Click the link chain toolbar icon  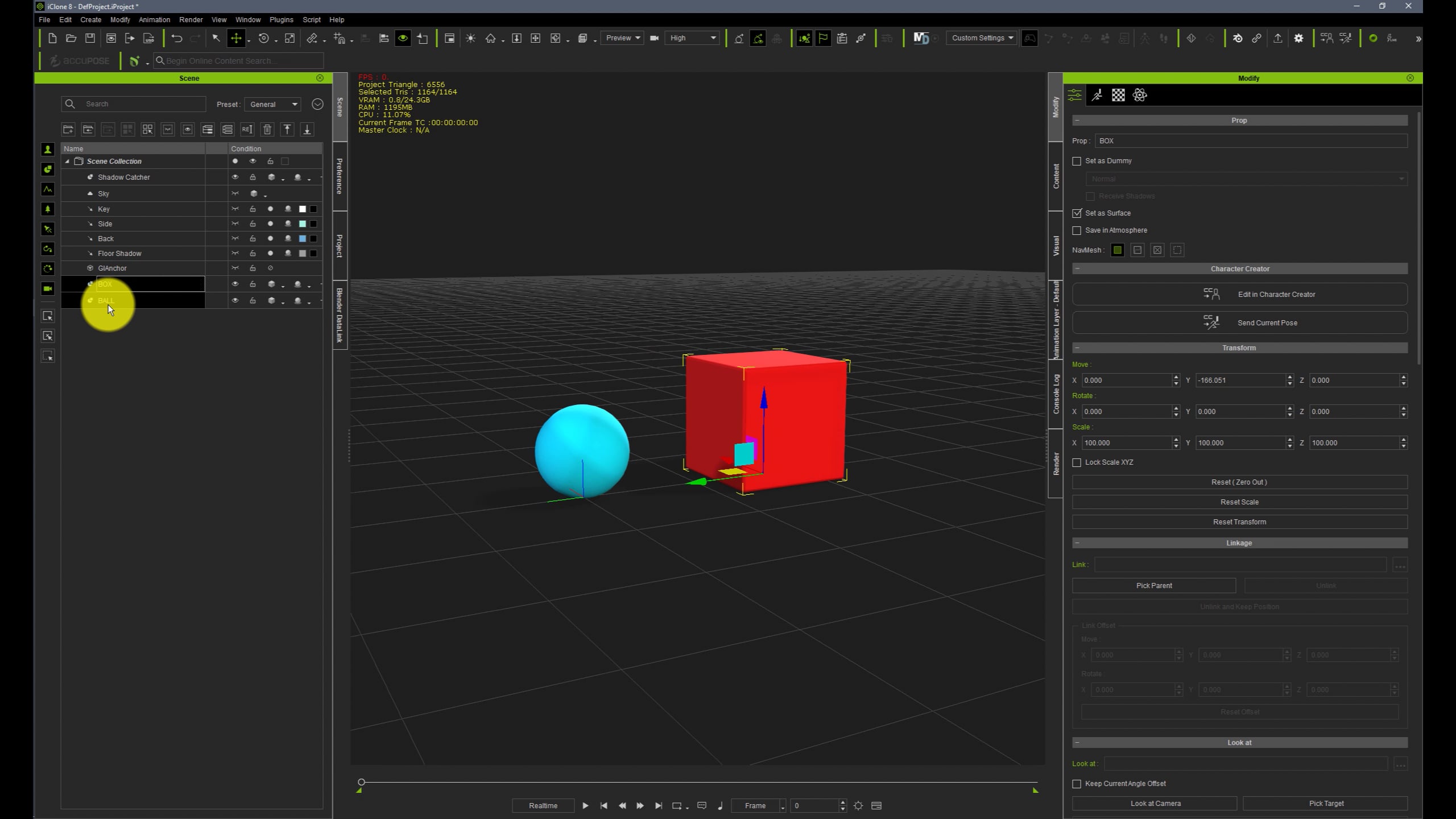pos(1257,38)
